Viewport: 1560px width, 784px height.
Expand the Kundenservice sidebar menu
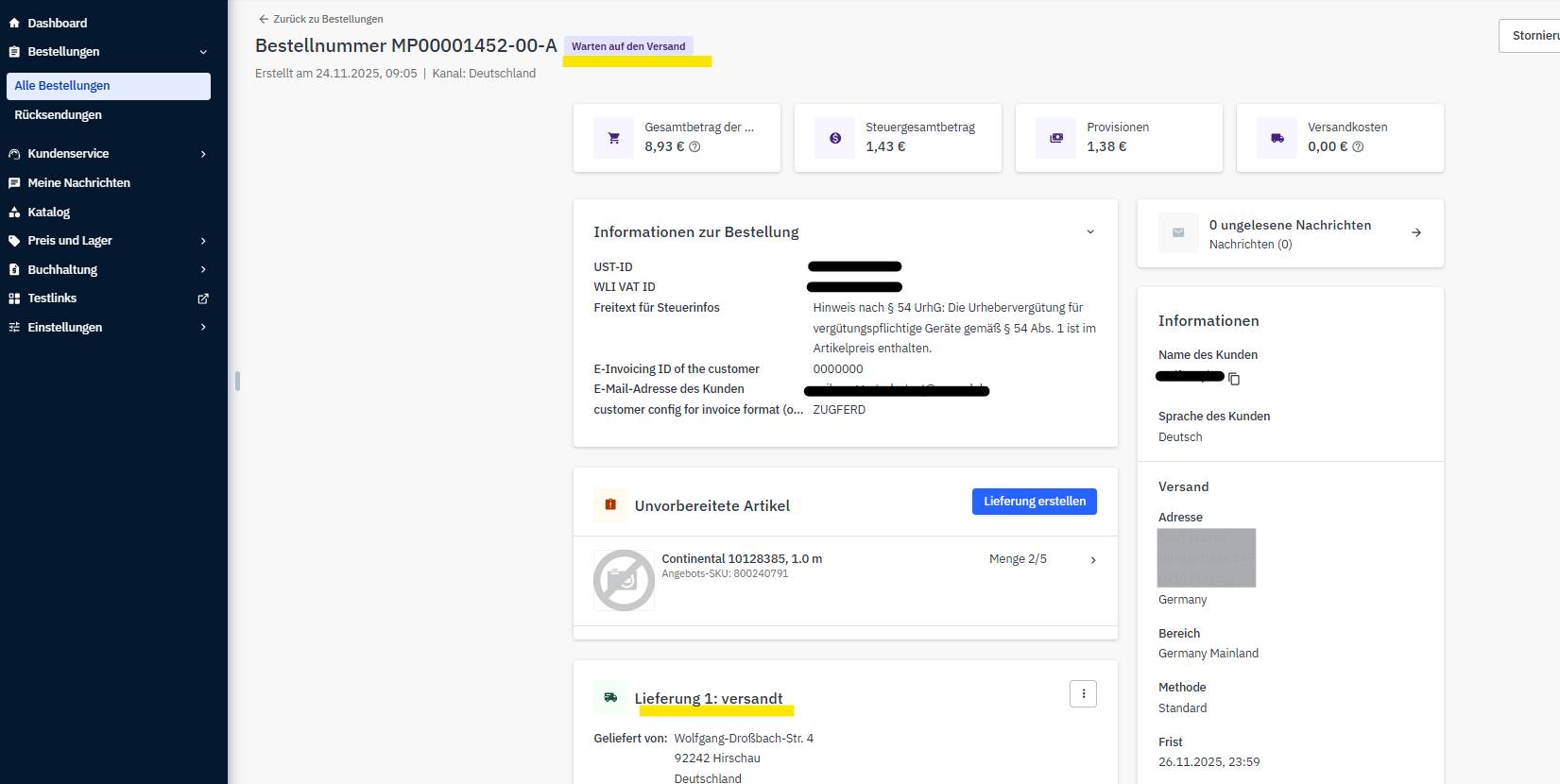click(202, 154)
